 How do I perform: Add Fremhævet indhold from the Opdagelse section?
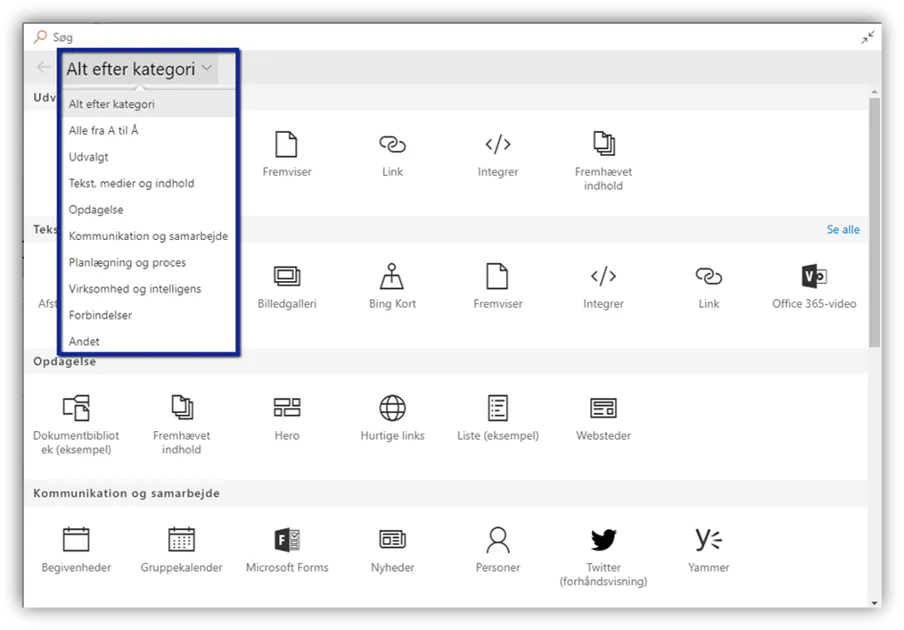pyautogui.click(x=181, y=425)
